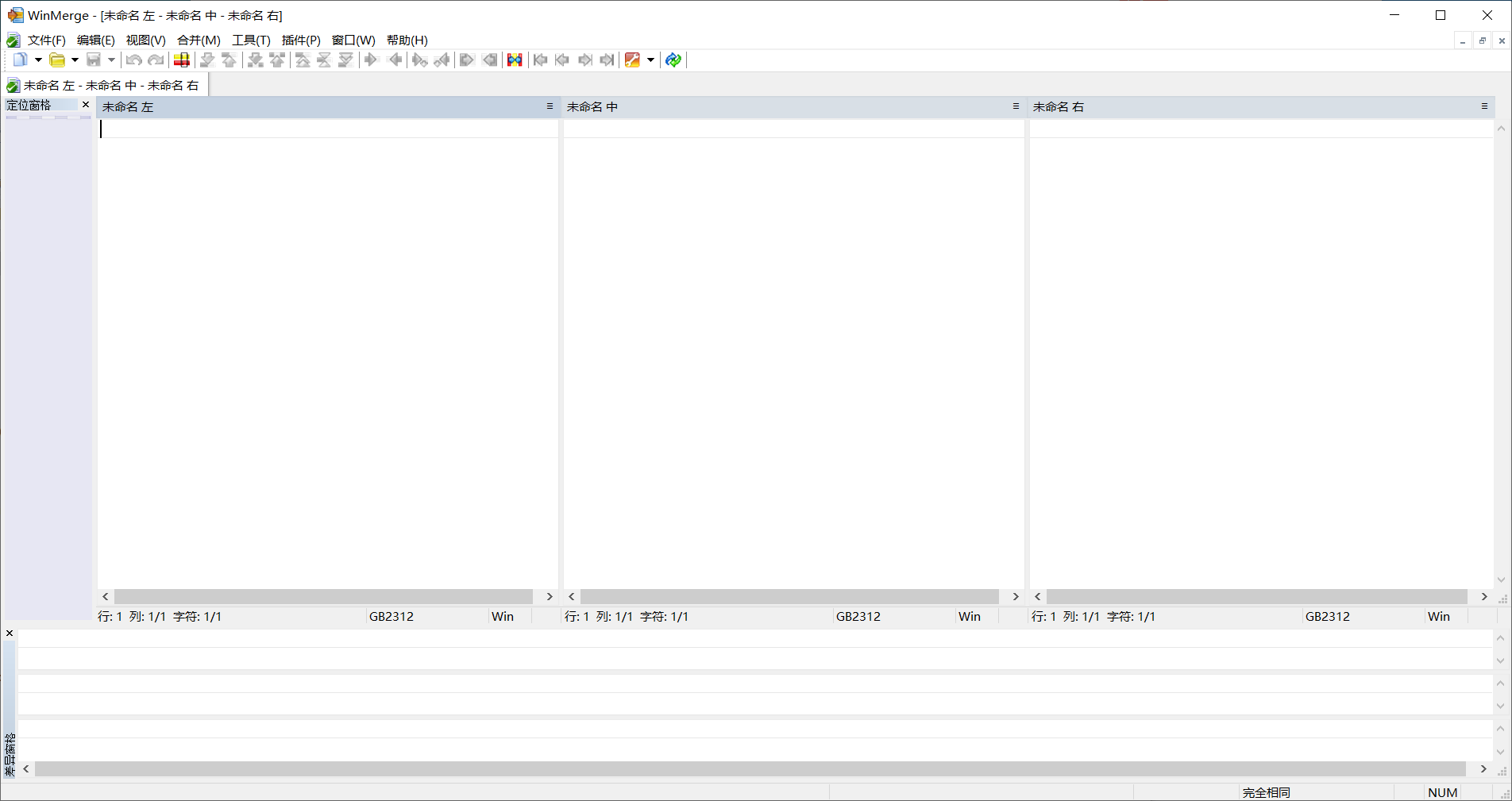Click the Refresh green arrows icon
The image size is (1512, 801).
673,60
